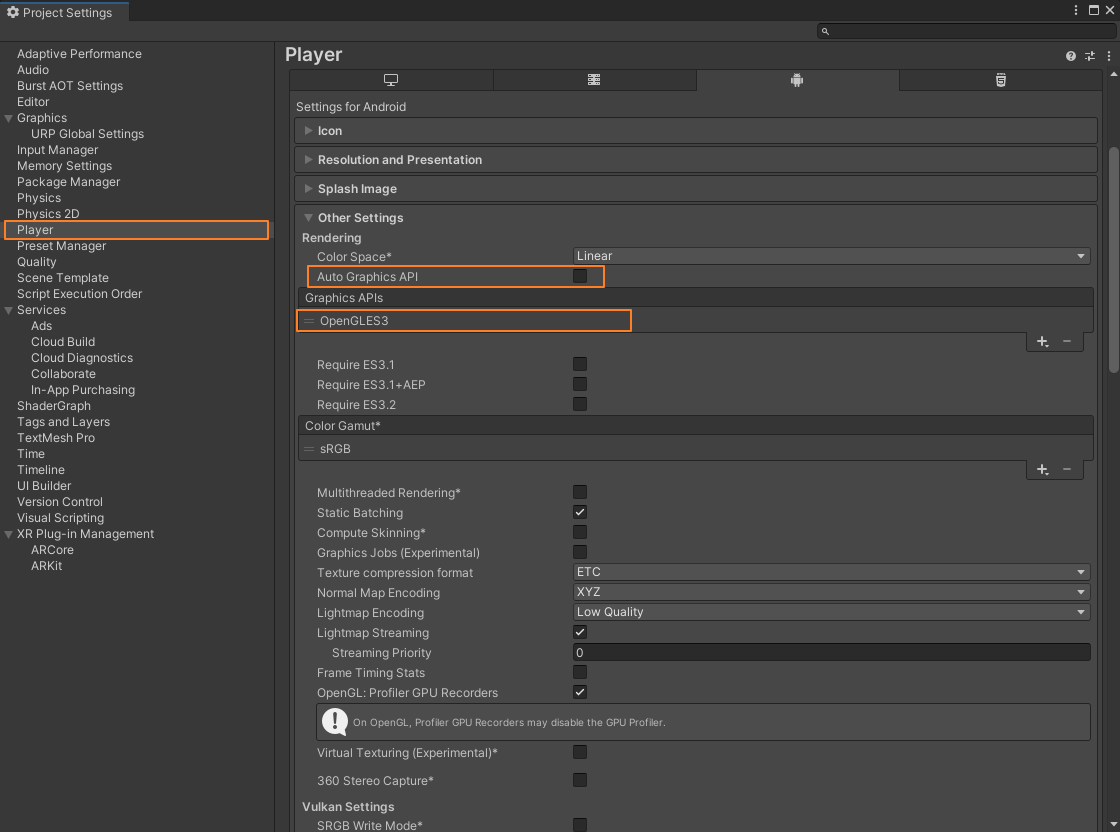The height and width of the screenshot is (832, 1120).
Task: Enable the Compute Skinning checkbox
Action: point(580,532)
